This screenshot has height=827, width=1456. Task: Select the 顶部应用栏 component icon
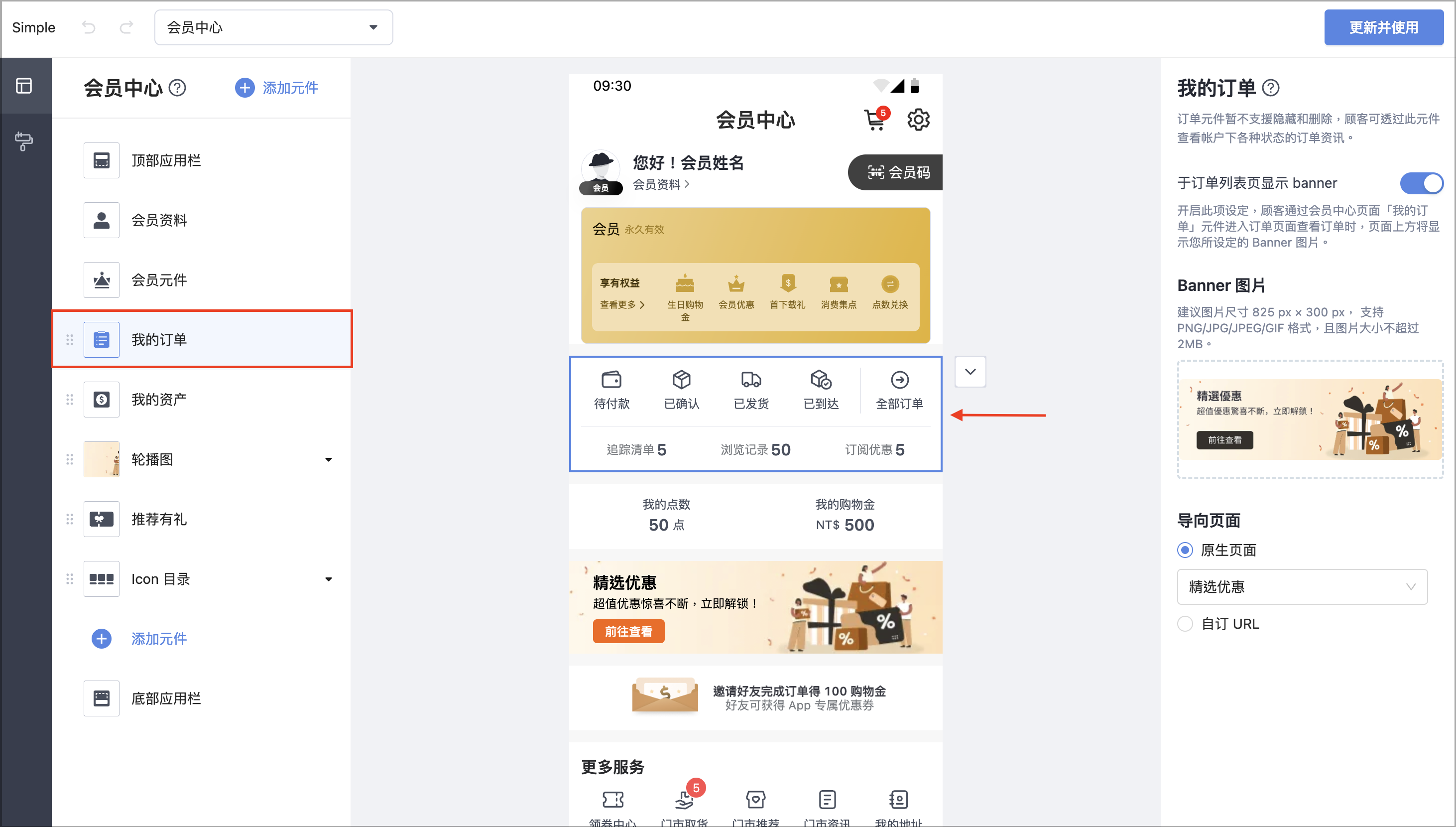click(x=102, y=160)
